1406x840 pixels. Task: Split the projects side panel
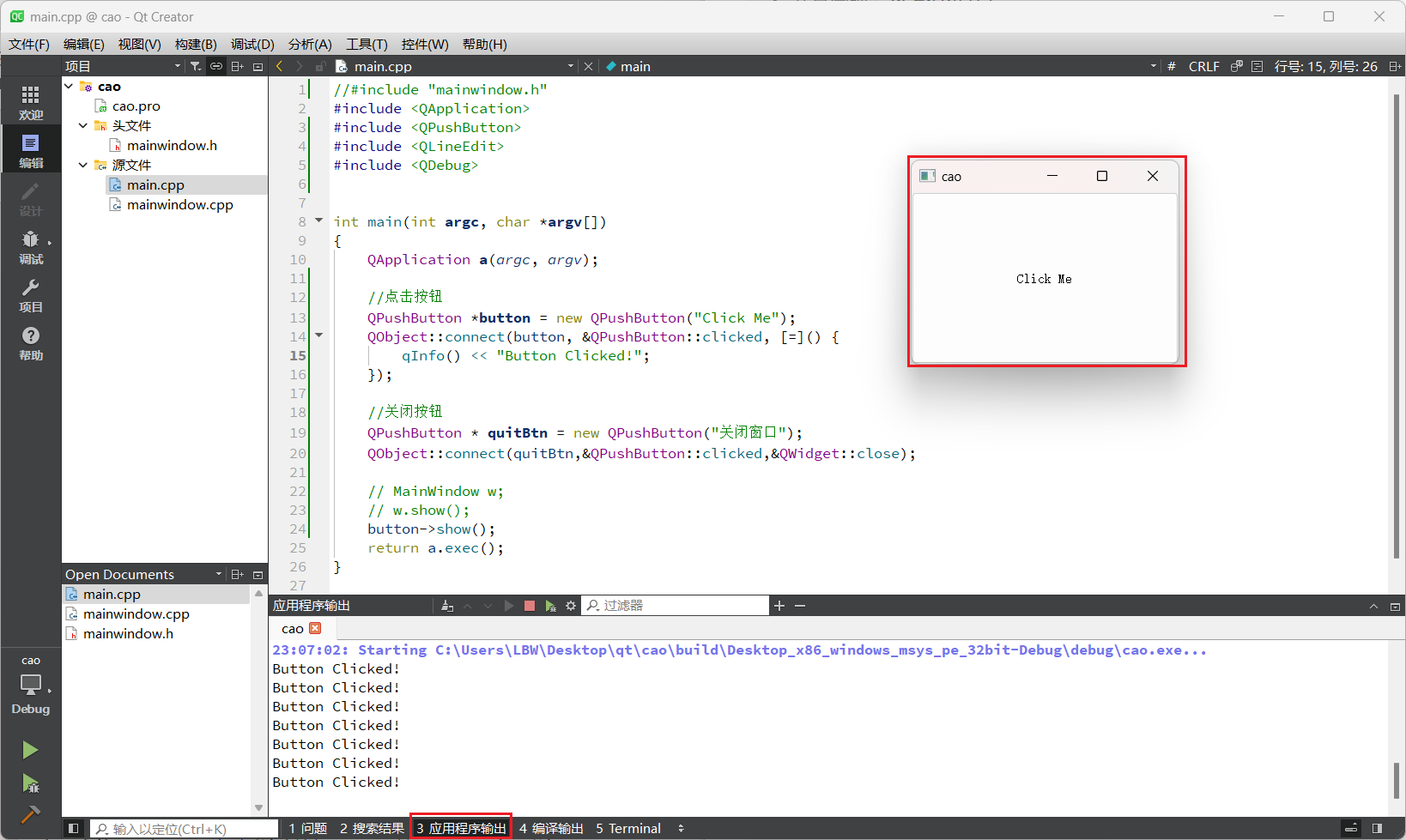[x=238, y=66]
